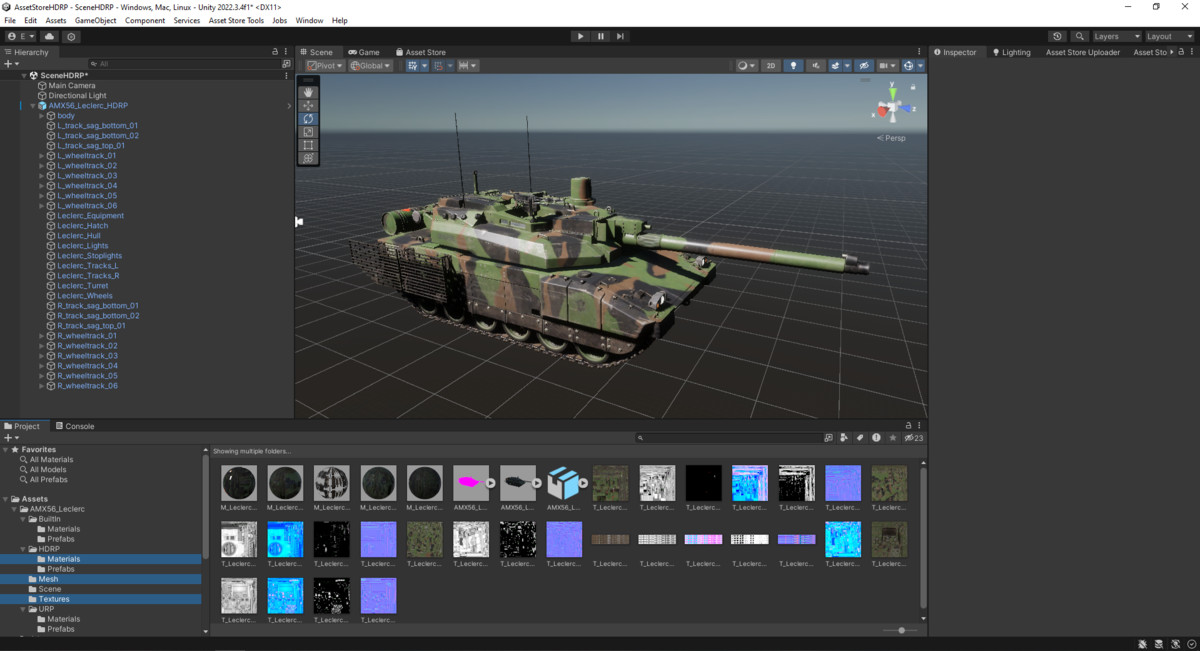This screenshot has height=651, width=1200.
Task: Select the Rect tool in Scene toolbar
Action: tap(308, 145)
